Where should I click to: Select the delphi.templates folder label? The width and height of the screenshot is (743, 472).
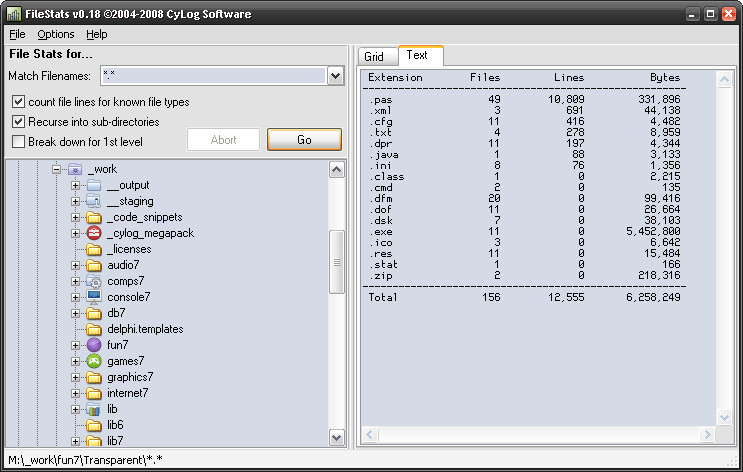(x=145, y=329)
